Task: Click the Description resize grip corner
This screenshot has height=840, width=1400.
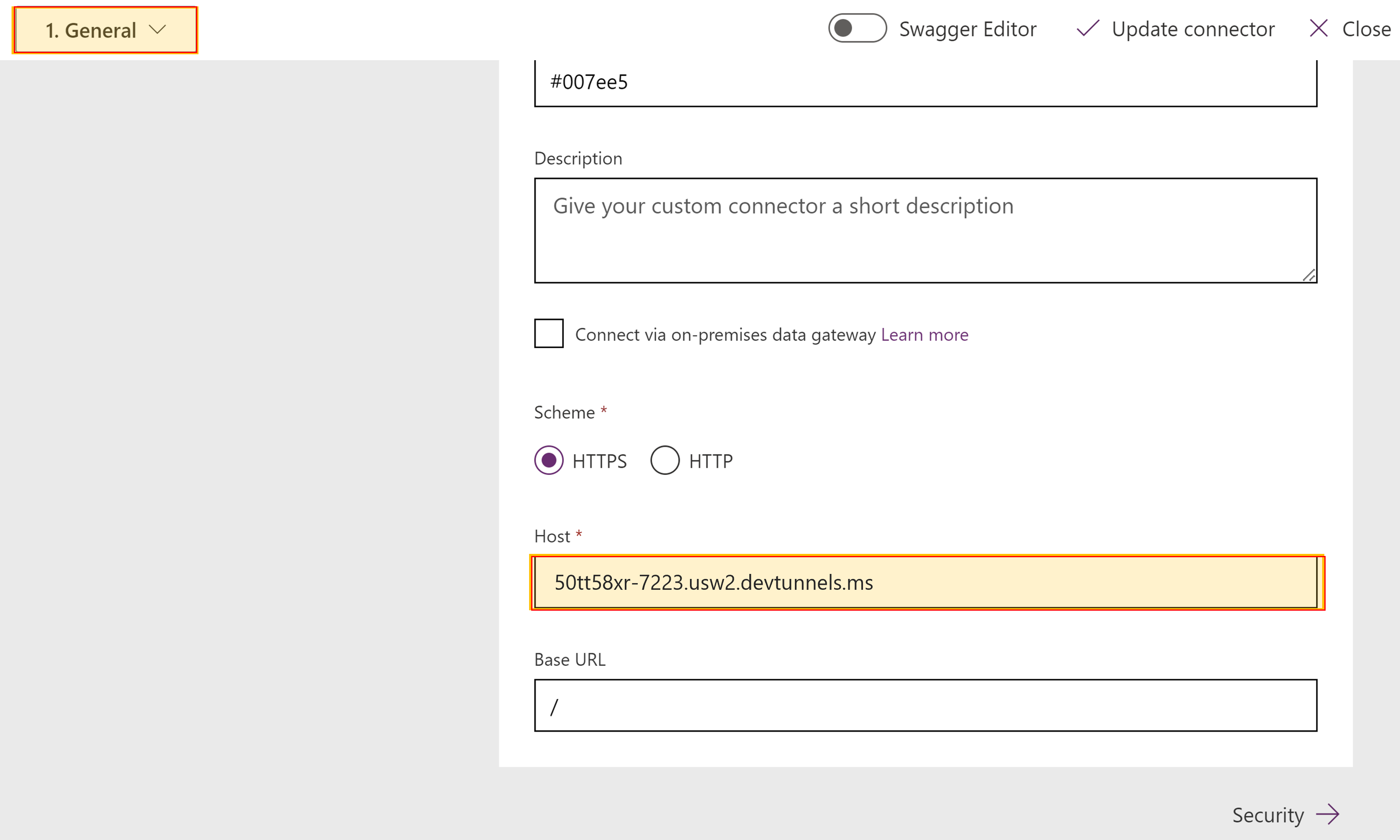Action: (x=1309, y=275)
